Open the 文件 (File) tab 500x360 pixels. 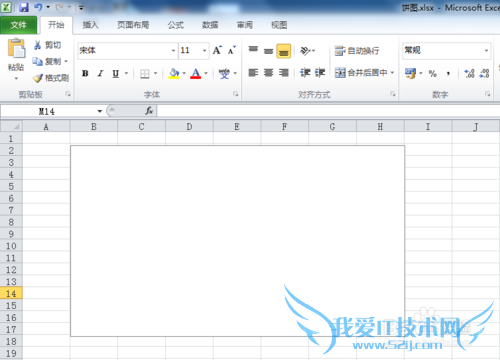18,25
